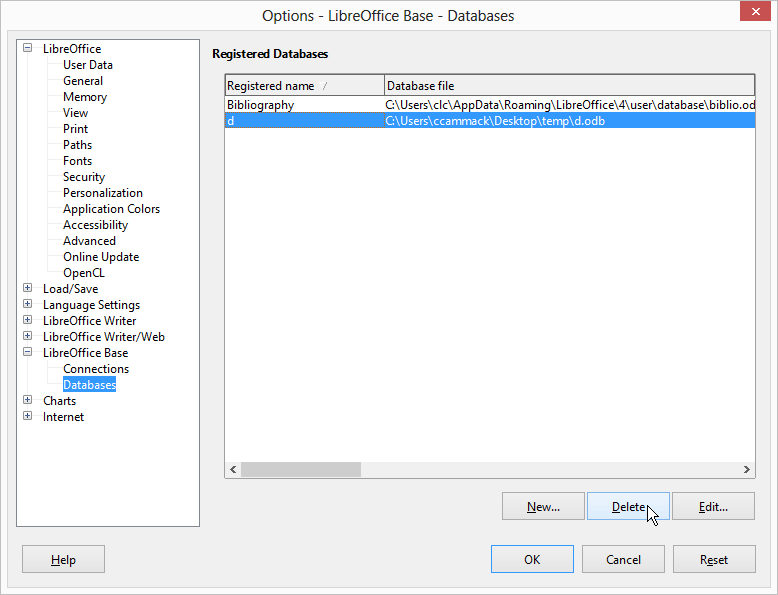The image size is (778, 595).
Task: Select the LibreOffice Base label
Action: pyautogui.click(x=85, y=353)
